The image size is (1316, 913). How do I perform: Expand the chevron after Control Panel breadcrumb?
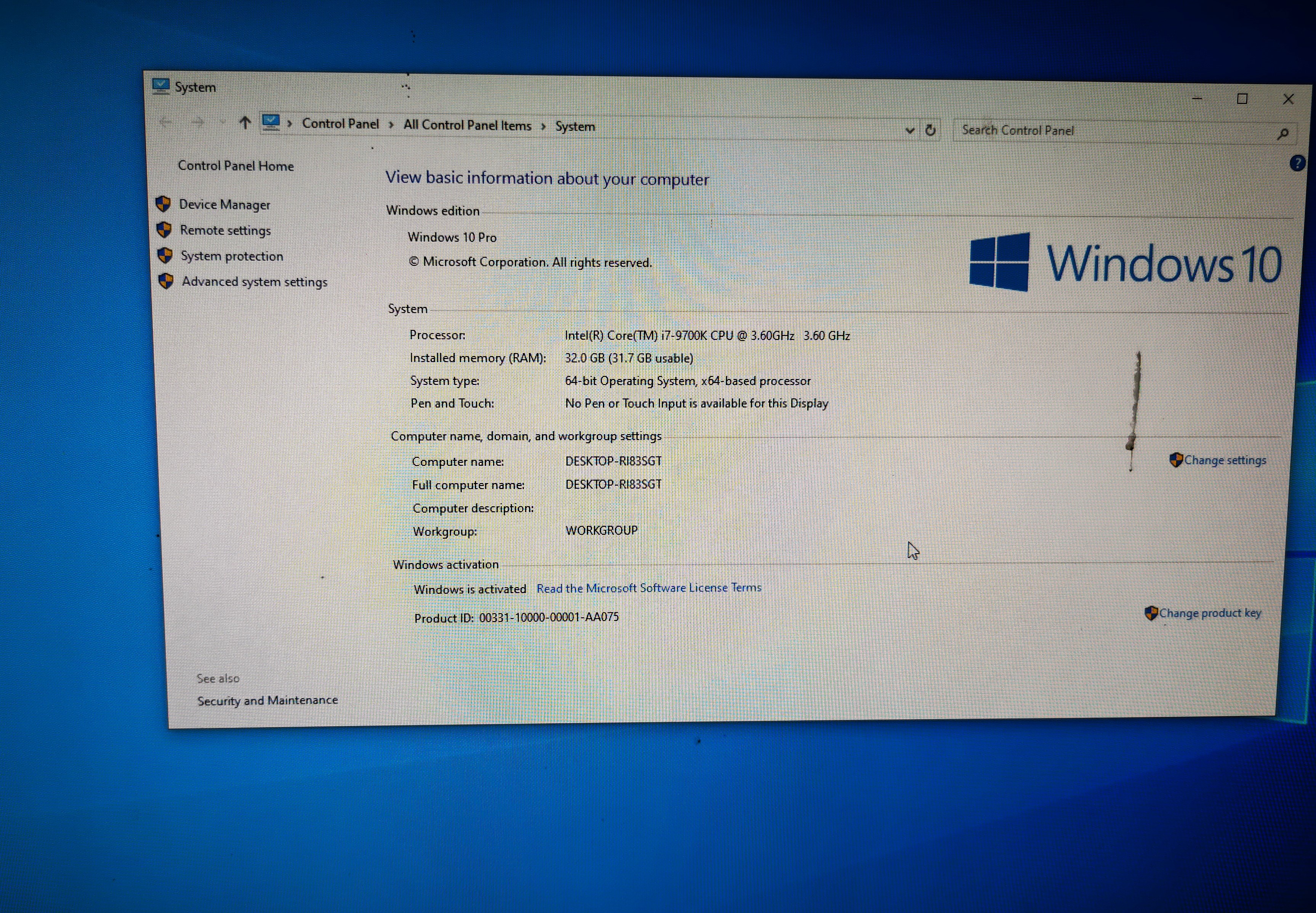pyautogui.click(x=392, y=125)
